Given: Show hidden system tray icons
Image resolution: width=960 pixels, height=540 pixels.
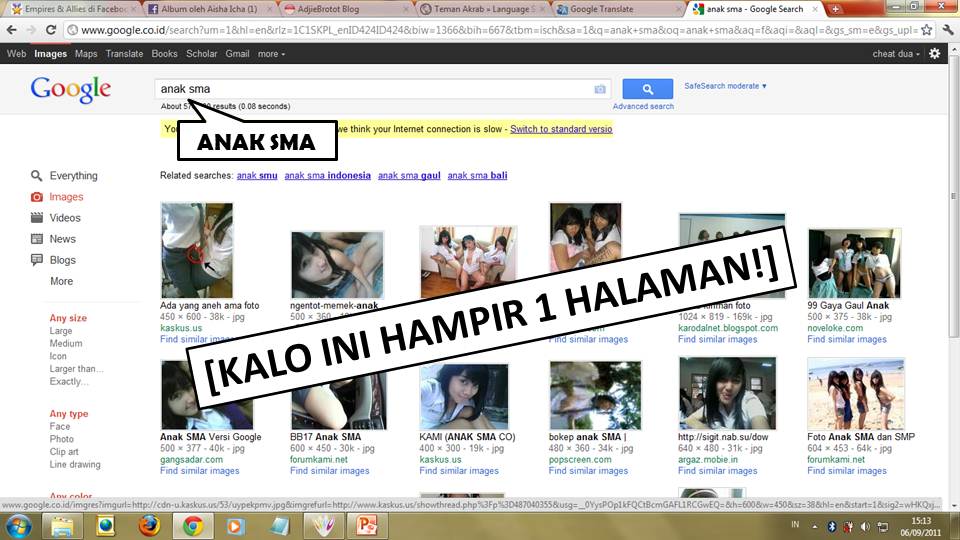Looking at the screenshot, I should [x=815, y=527].
